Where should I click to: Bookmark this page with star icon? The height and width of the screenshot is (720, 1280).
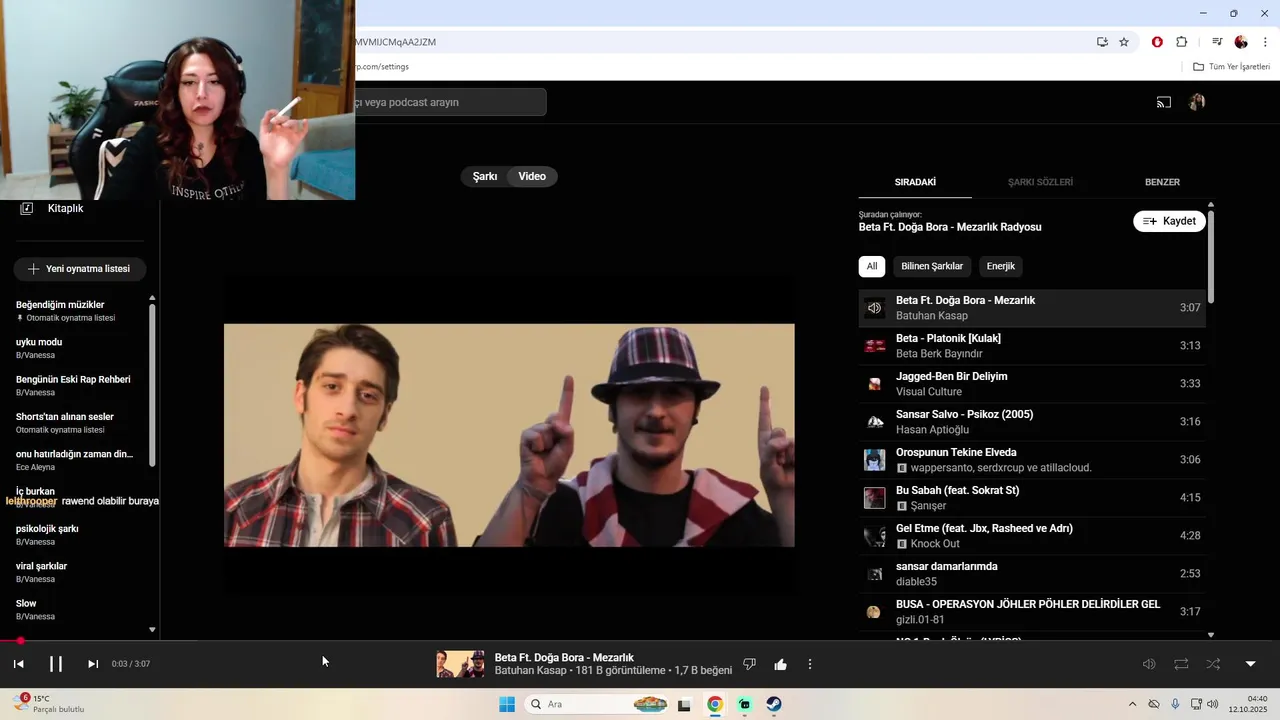click(1124, 42)
